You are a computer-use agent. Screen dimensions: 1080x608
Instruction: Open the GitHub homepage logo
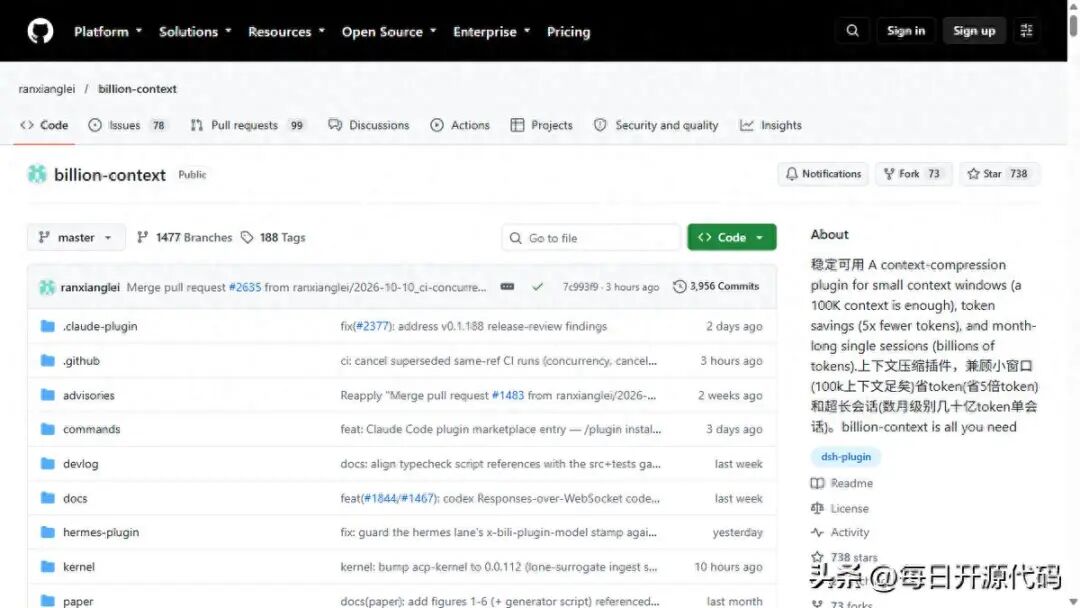[40, 31]
